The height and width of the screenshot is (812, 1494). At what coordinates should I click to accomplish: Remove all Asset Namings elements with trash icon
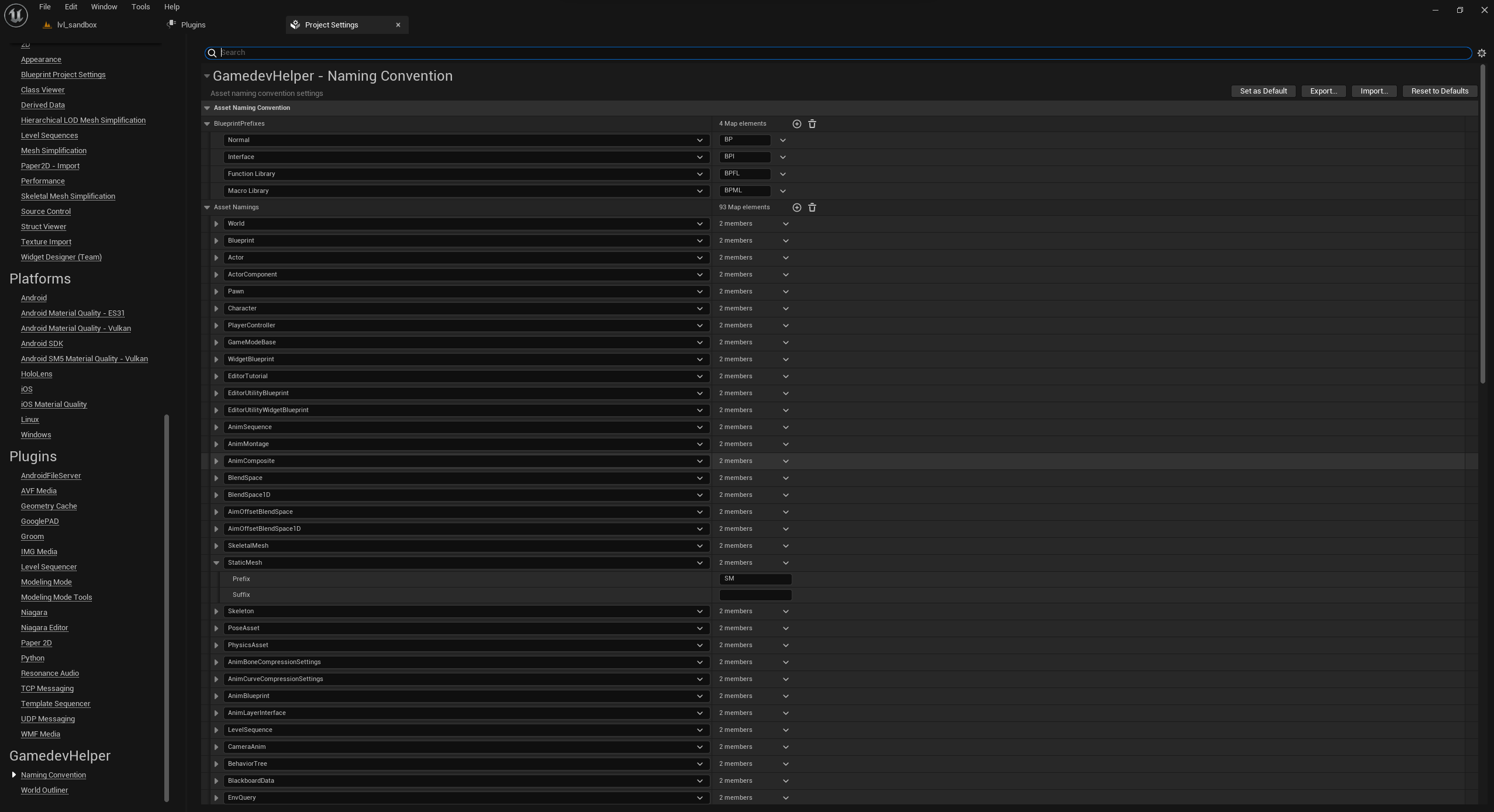pos(812,208)
